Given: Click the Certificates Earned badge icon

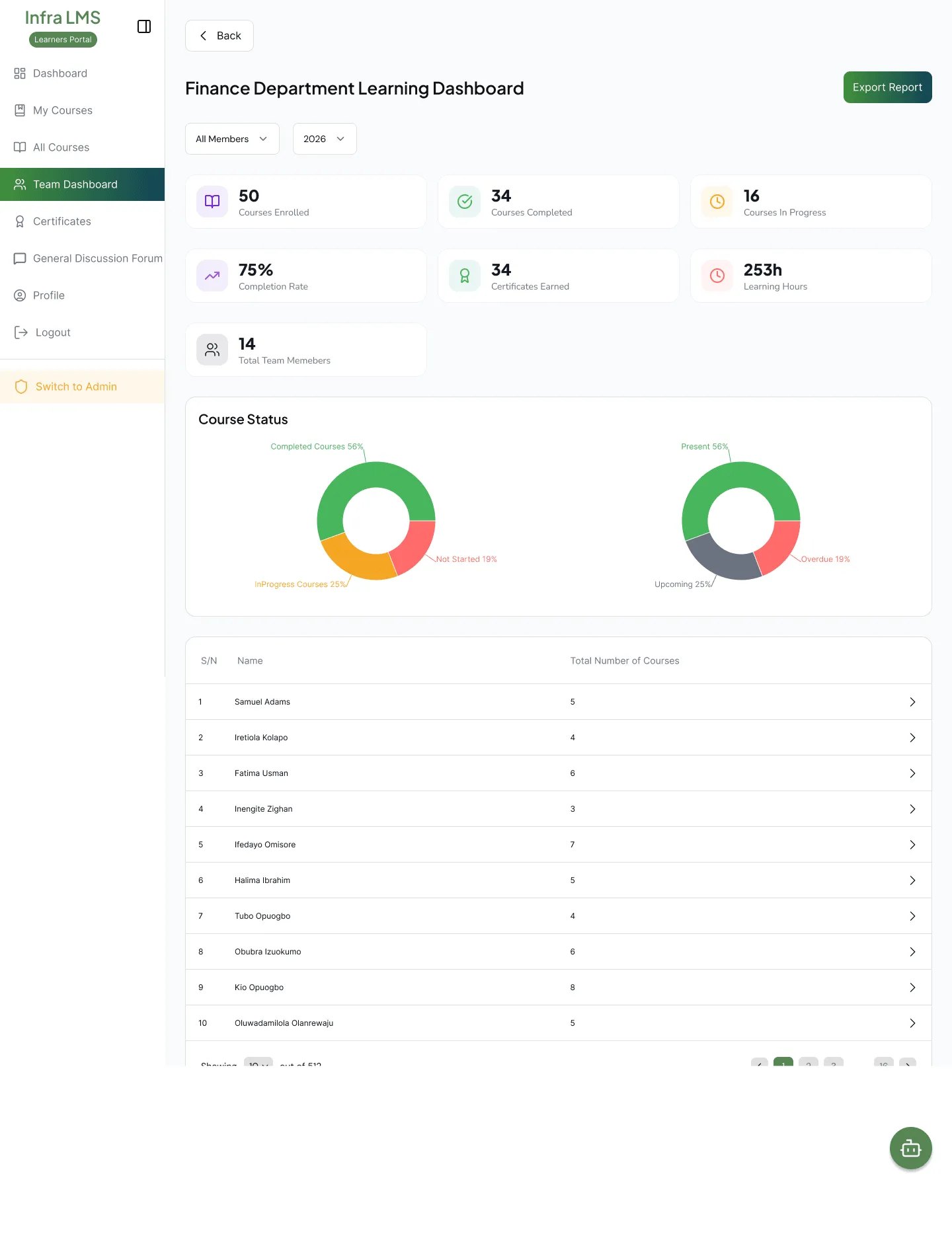Looking at the screenshot, I should click(x=465, y=276).
